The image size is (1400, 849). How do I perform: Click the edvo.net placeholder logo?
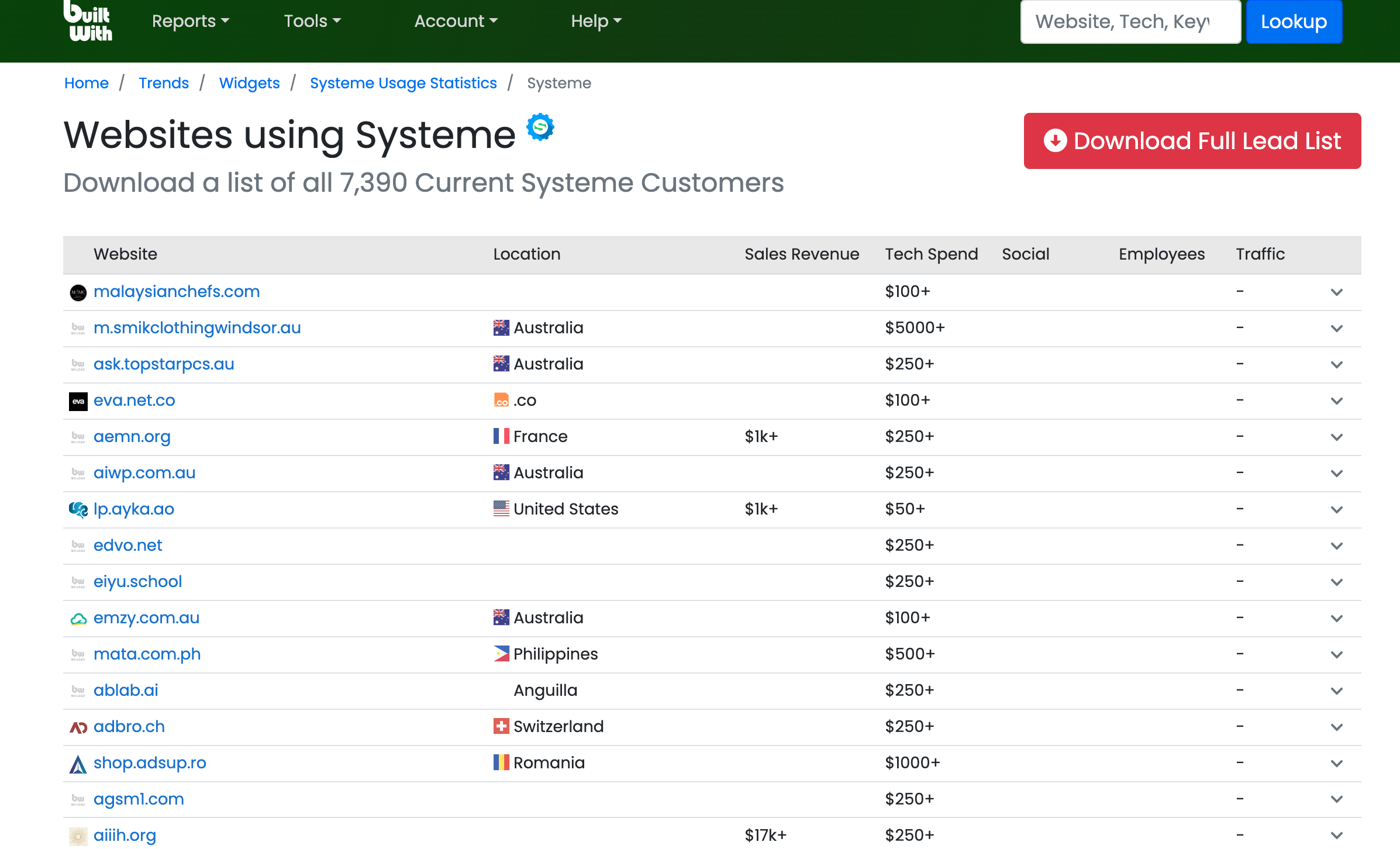coord(78,546)
